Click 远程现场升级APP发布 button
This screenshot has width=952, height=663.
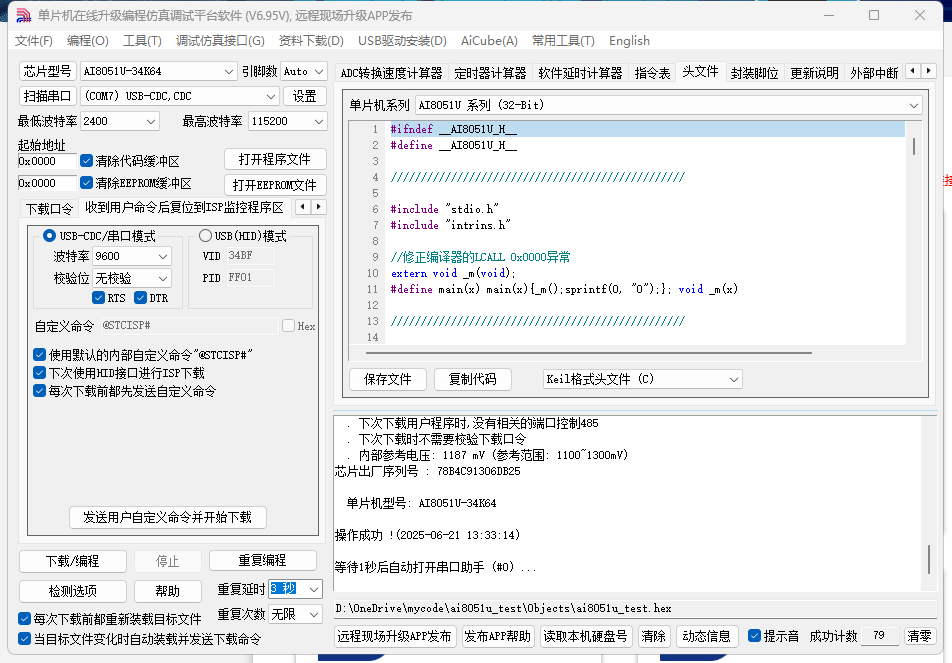click(395, 636)
